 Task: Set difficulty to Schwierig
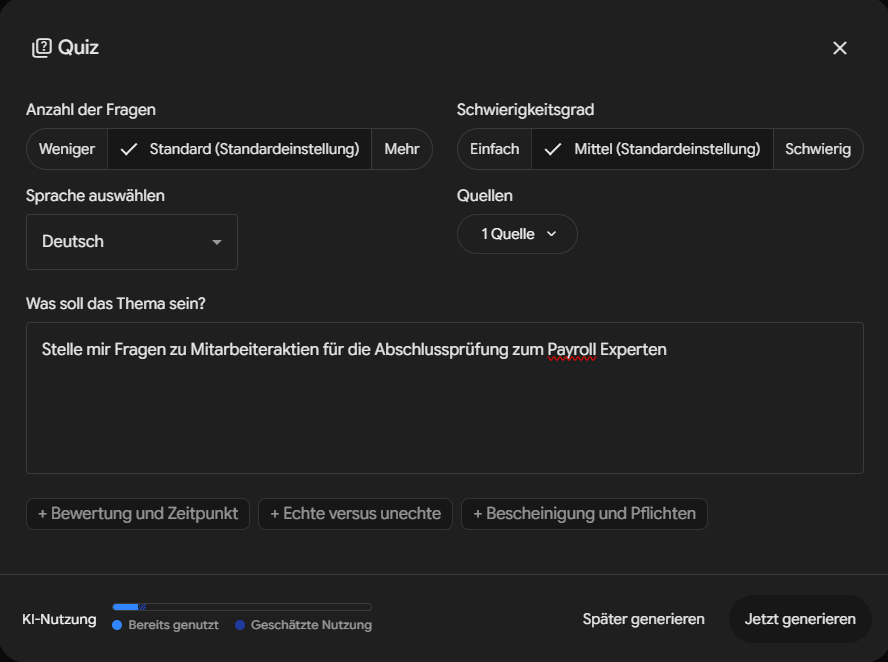click(818, 149)
